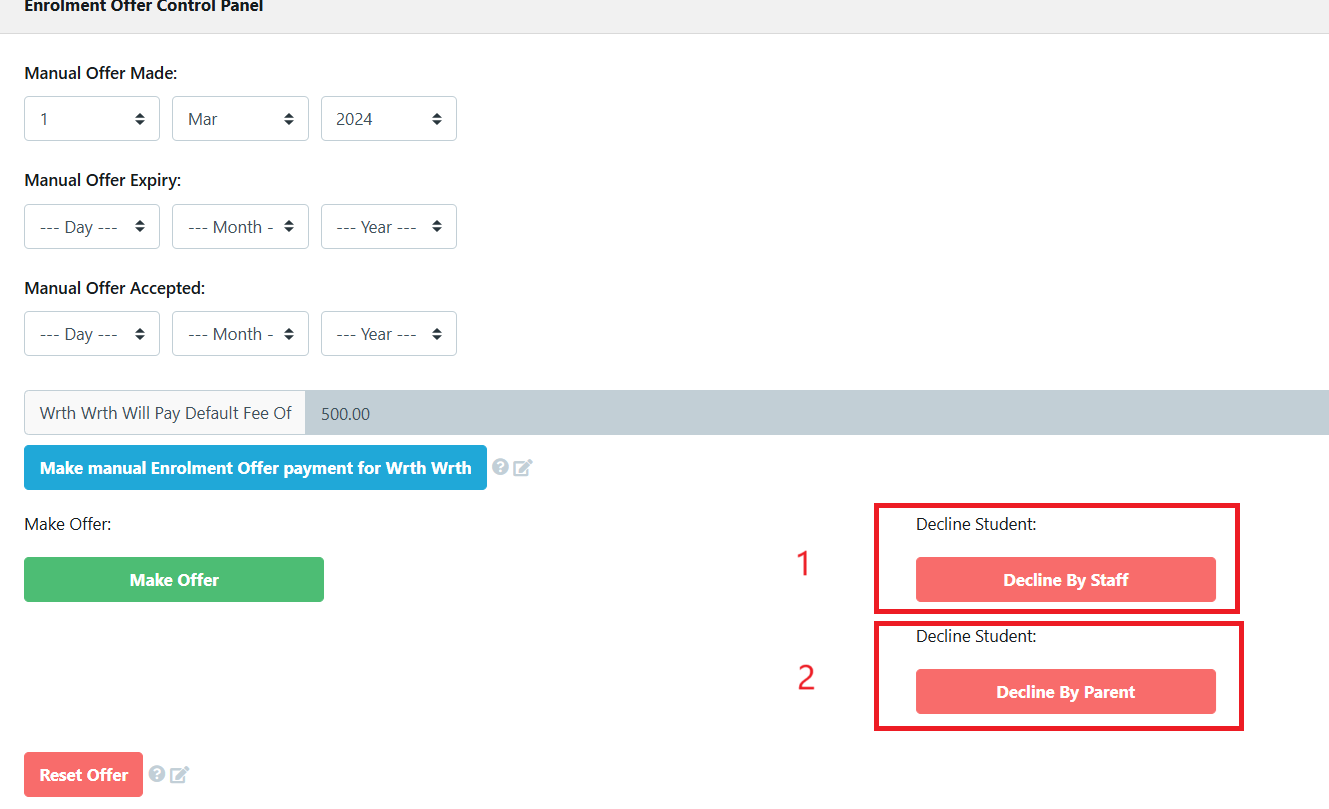
Task: Click Make manual Enrolment Offer payment button
Action: [255, 468]
